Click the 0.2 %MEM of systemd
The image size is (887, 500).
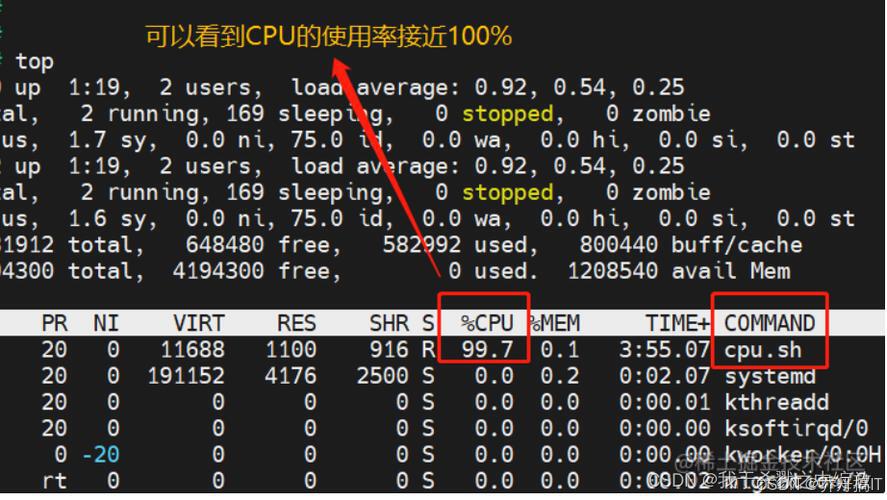coord(559,376)
